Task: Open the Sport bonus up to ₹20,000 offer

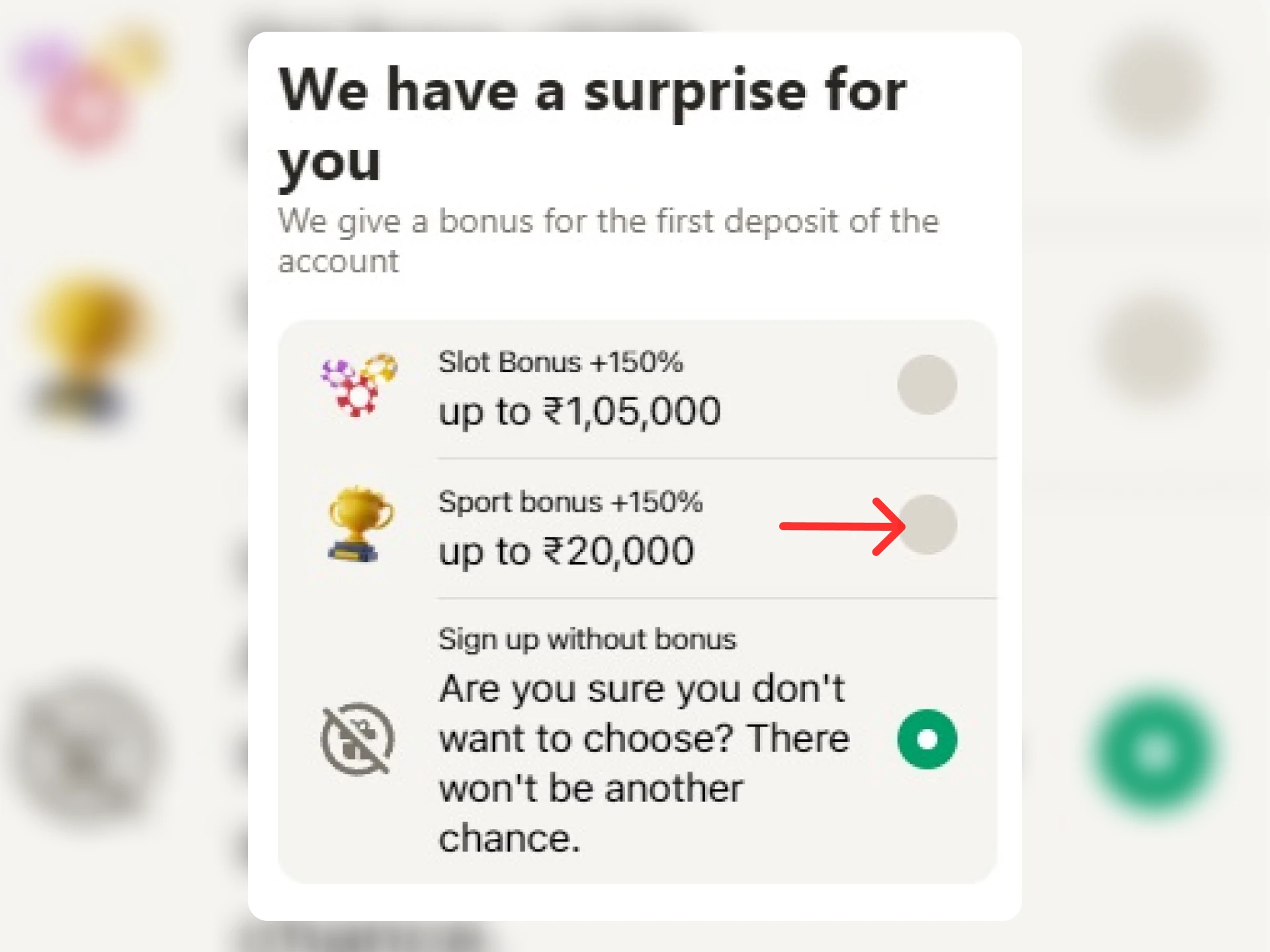Action: 569,551
